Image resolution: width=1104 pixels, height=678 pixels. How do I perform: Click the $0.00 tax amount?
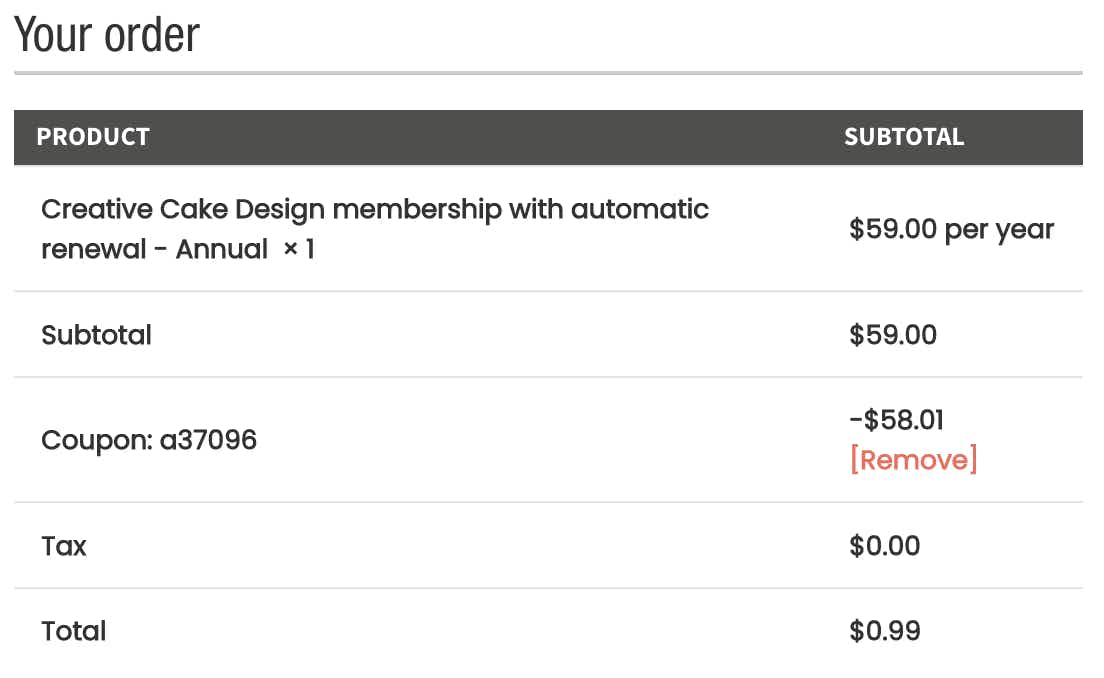pyautogui.click(x=884, y=546)
